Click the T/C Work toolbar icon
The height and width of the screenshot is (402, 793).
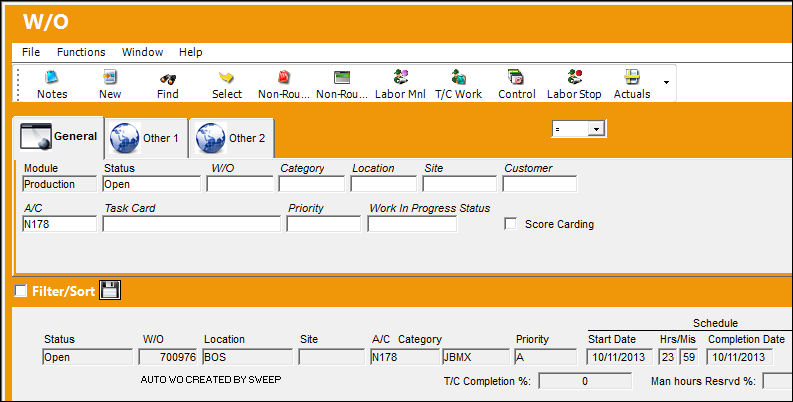(459, 77)
